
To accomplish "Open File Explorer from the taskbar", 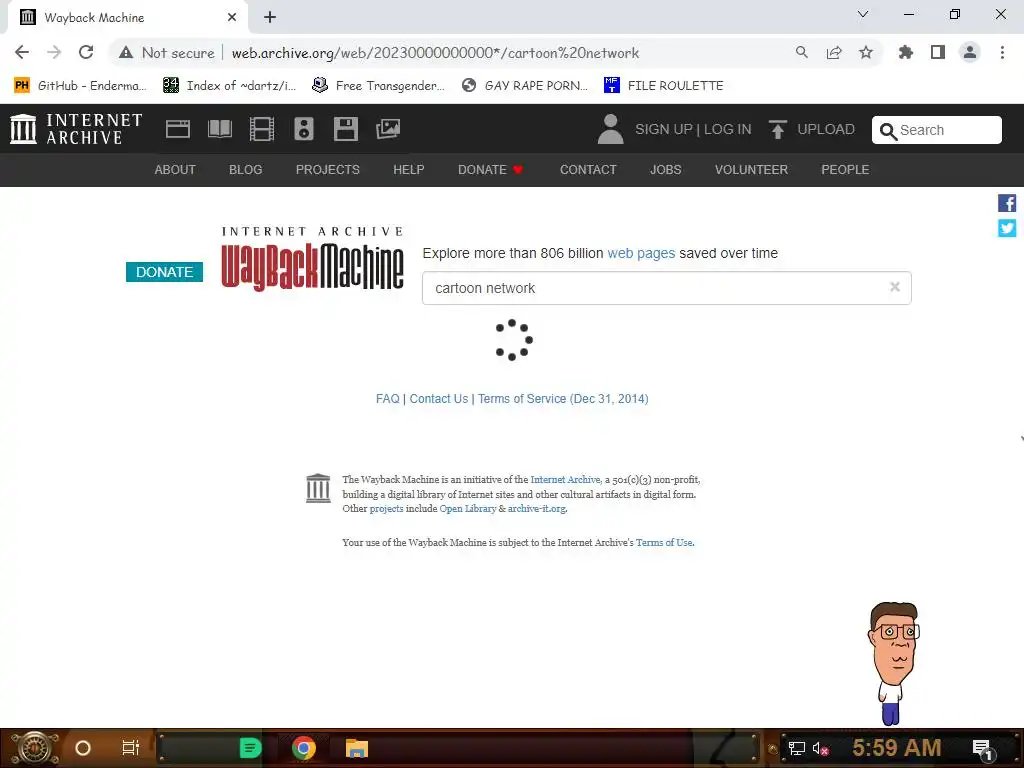I will pyautogui.click(x=357, y=748).
